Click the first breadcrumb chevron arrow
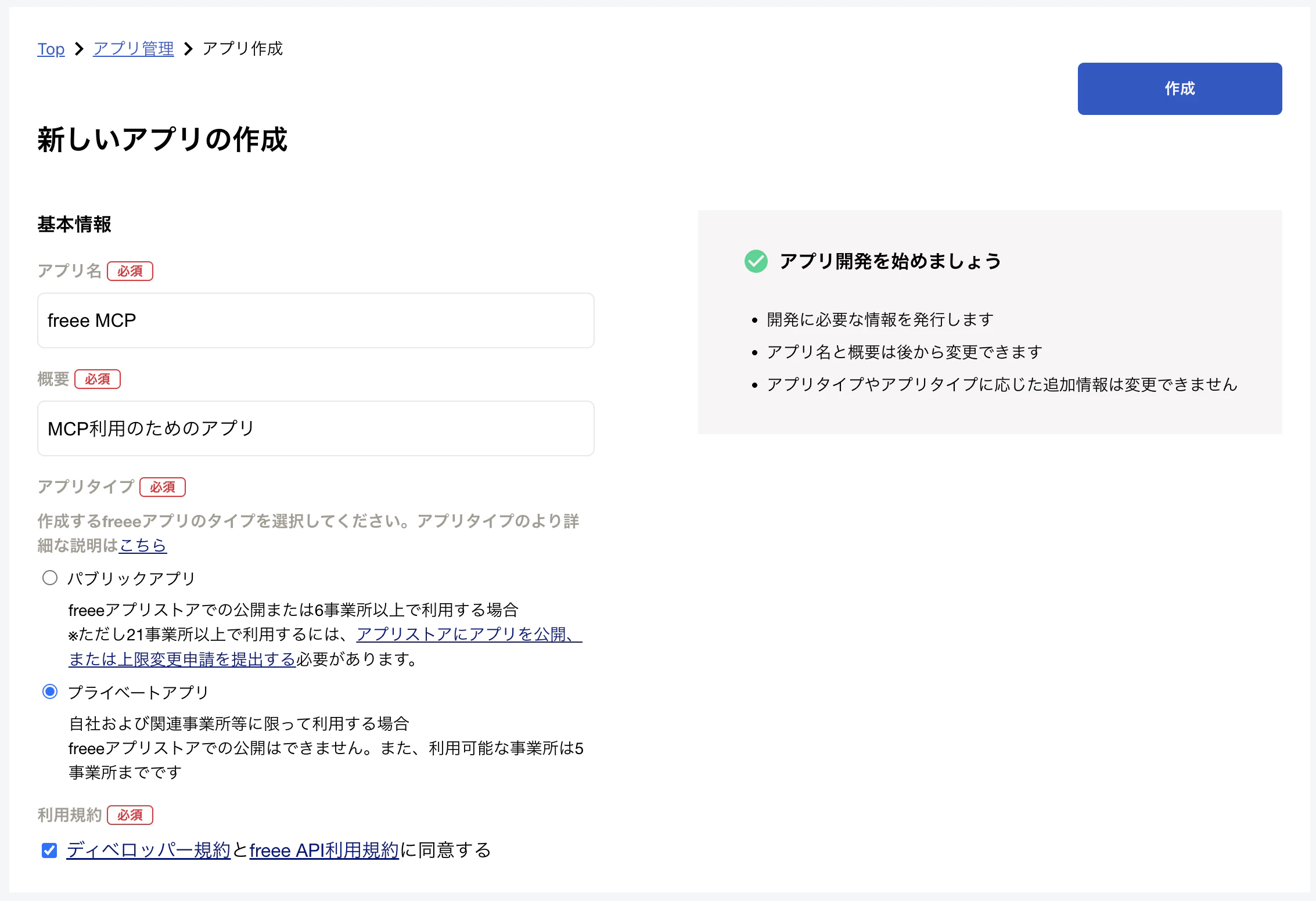The width and height of the screenshot is (1316, 901). point(80,49)
